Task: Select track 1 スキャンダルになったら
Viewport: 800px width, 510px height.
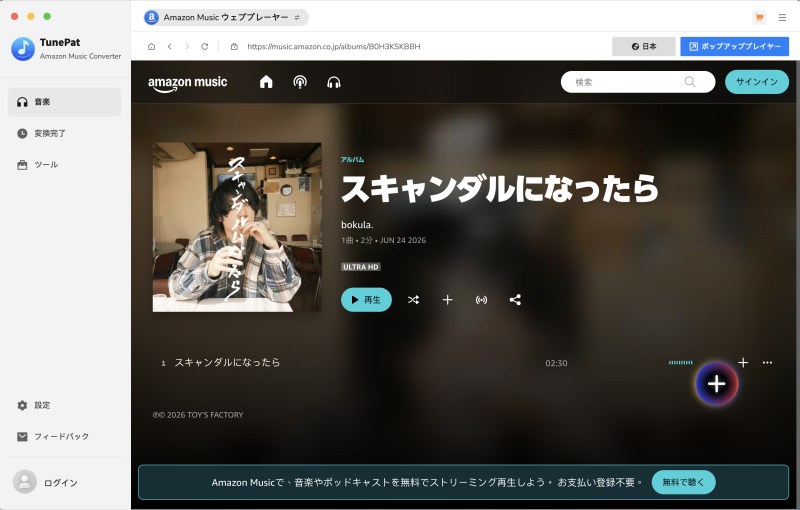Action: (x=227, y=363)
